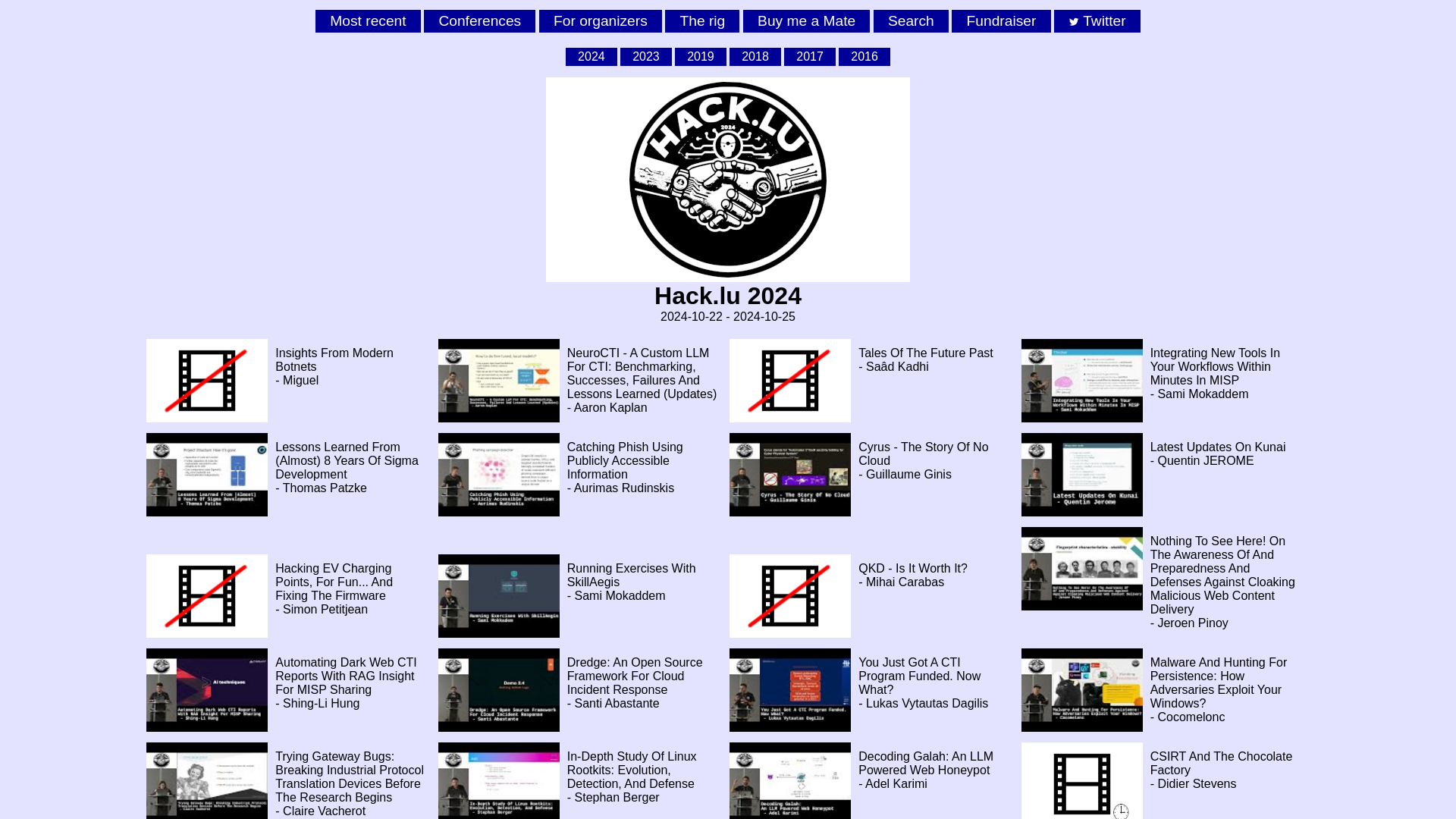Click the film reel icon for Insights From Modern Botnets
The height and width of the screenshot is (819, 1456).
[206, 380]
